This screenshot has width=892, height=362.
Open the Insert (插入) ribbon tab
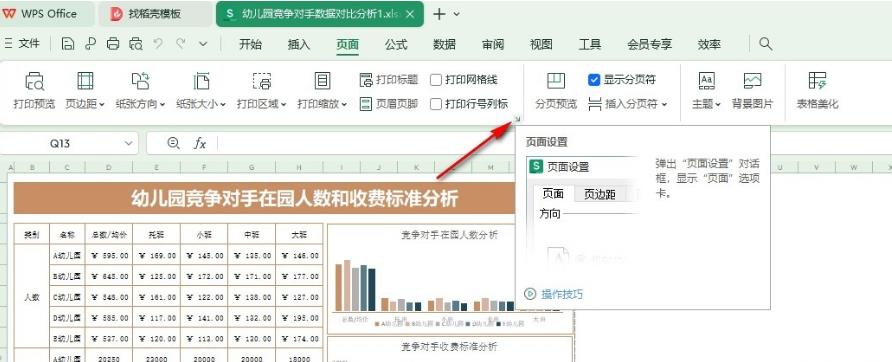point(299,44)
